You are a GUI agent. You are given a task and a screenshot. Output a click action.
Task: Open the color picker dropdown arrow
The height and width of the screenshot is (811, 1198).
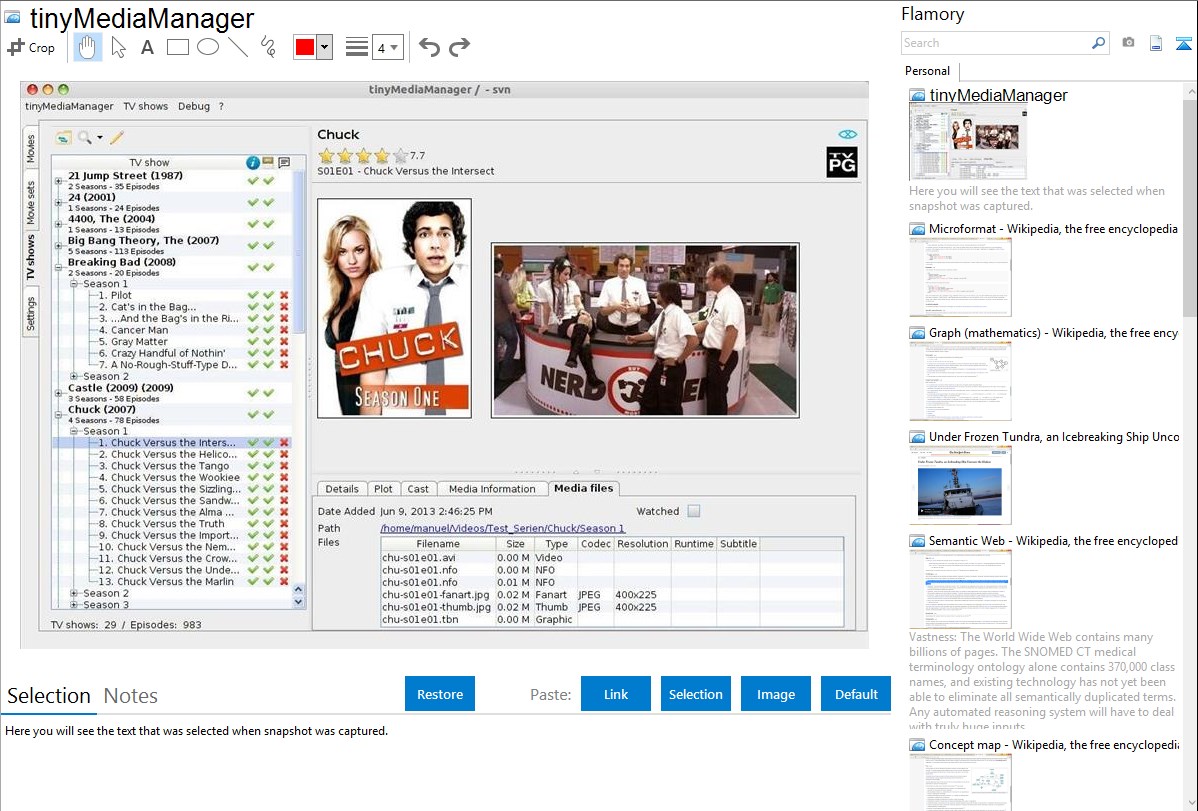324,47
